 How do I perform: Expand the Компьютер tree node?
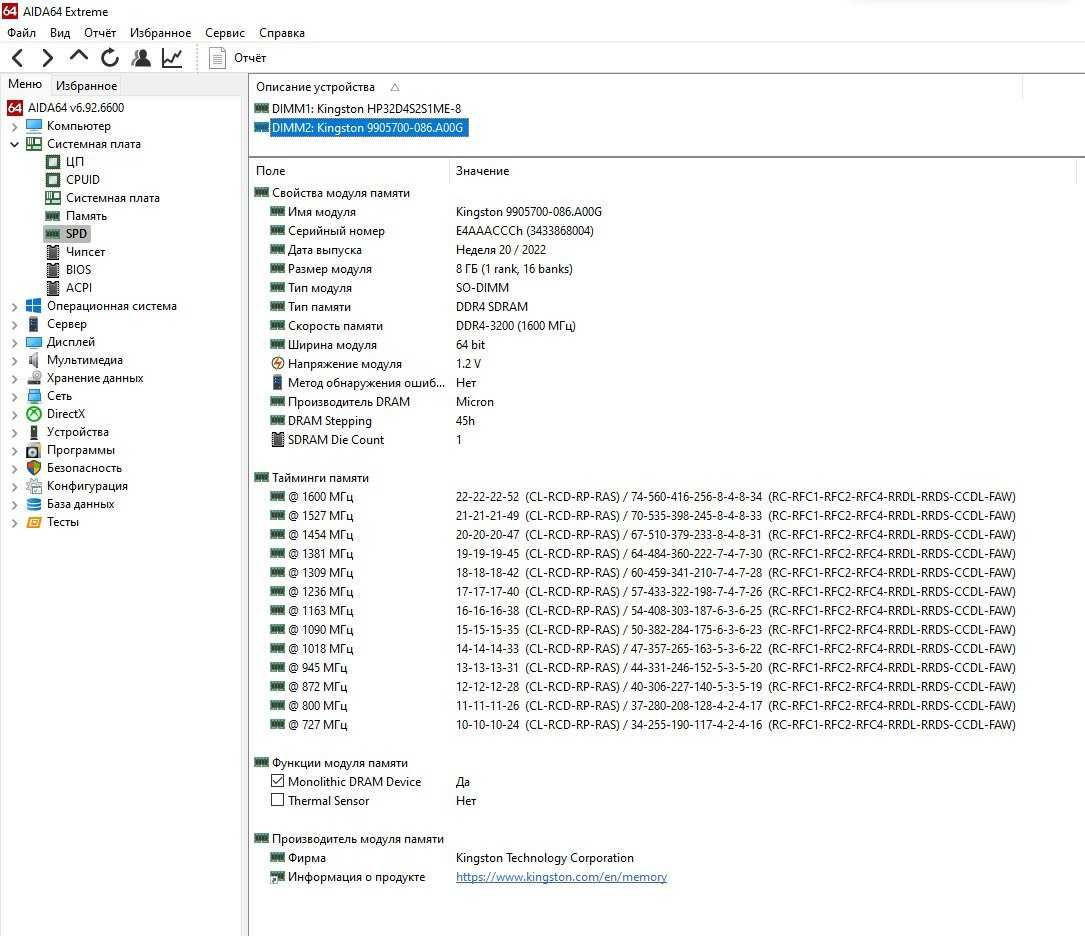[x=15, y=127]
